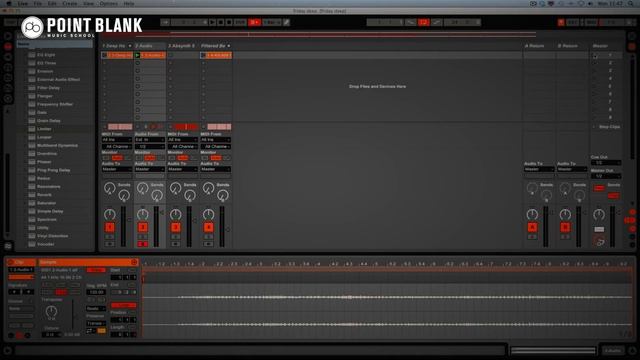Set track 1 Monitor to In

pos(106,158)
